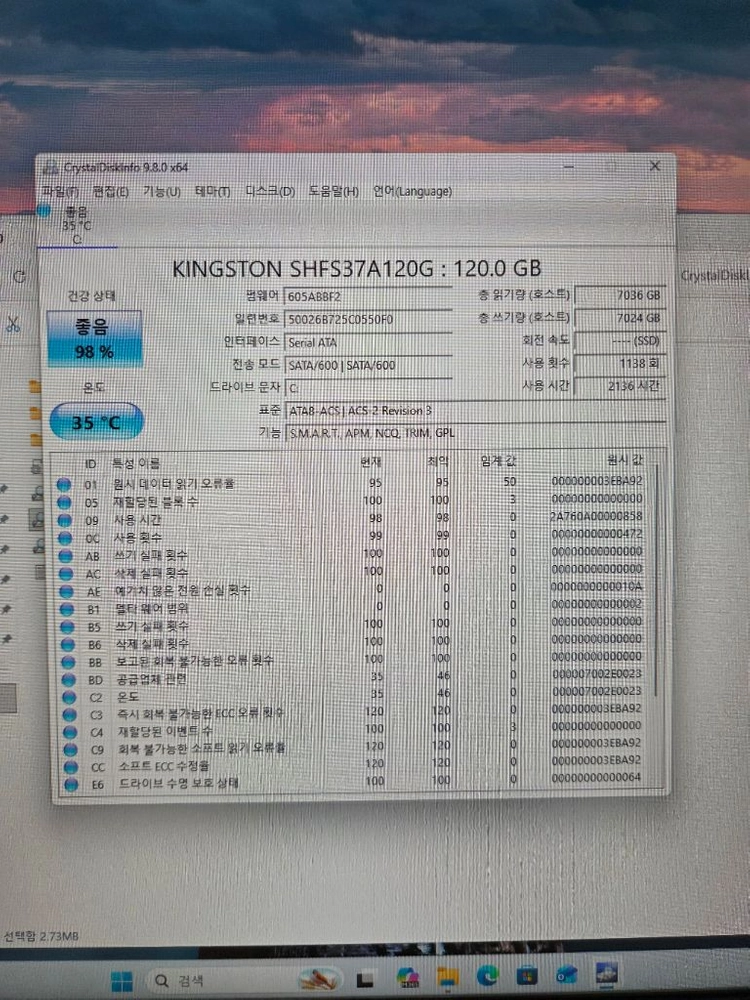Click the refresh icon in background window
The width and height of the screenshot is (750, 1000).
click(20, 277)
